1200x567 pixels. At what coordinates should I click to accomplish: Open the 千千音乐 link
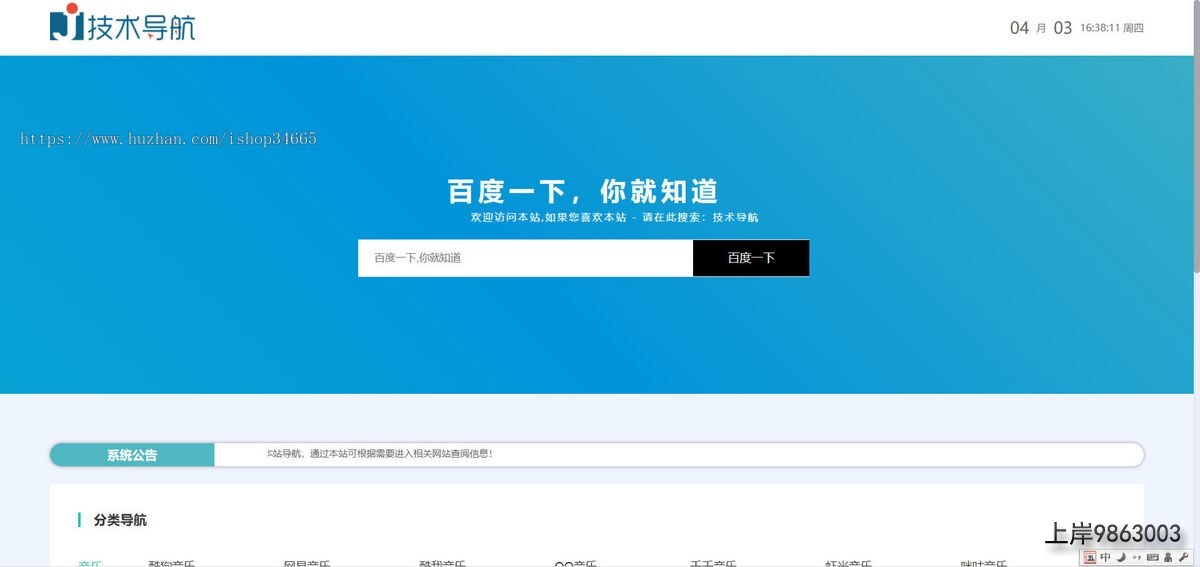(x=713, y=563)
